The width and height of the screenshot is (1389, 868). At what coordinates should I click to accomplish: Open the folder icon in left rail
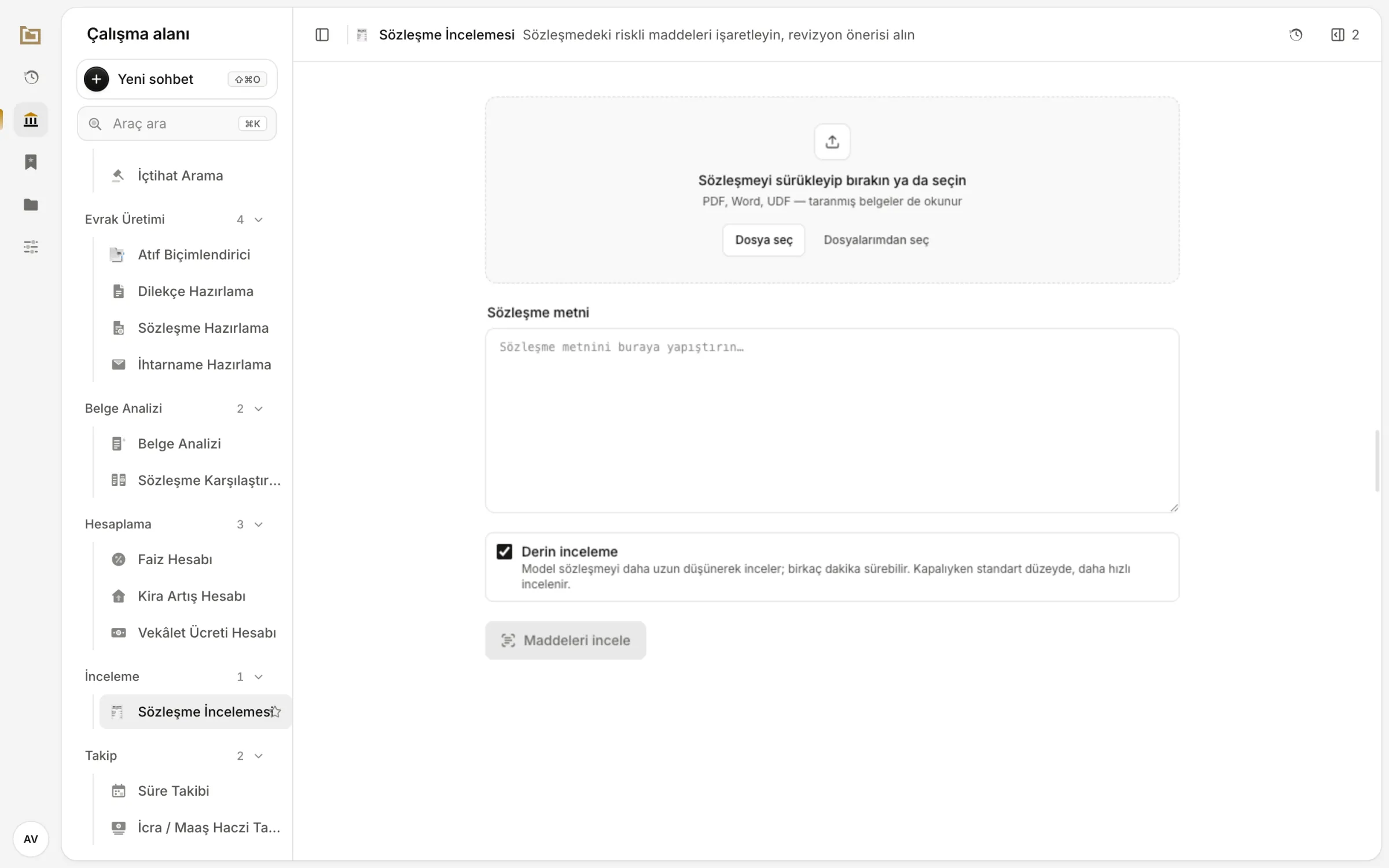tap(31, 204)
